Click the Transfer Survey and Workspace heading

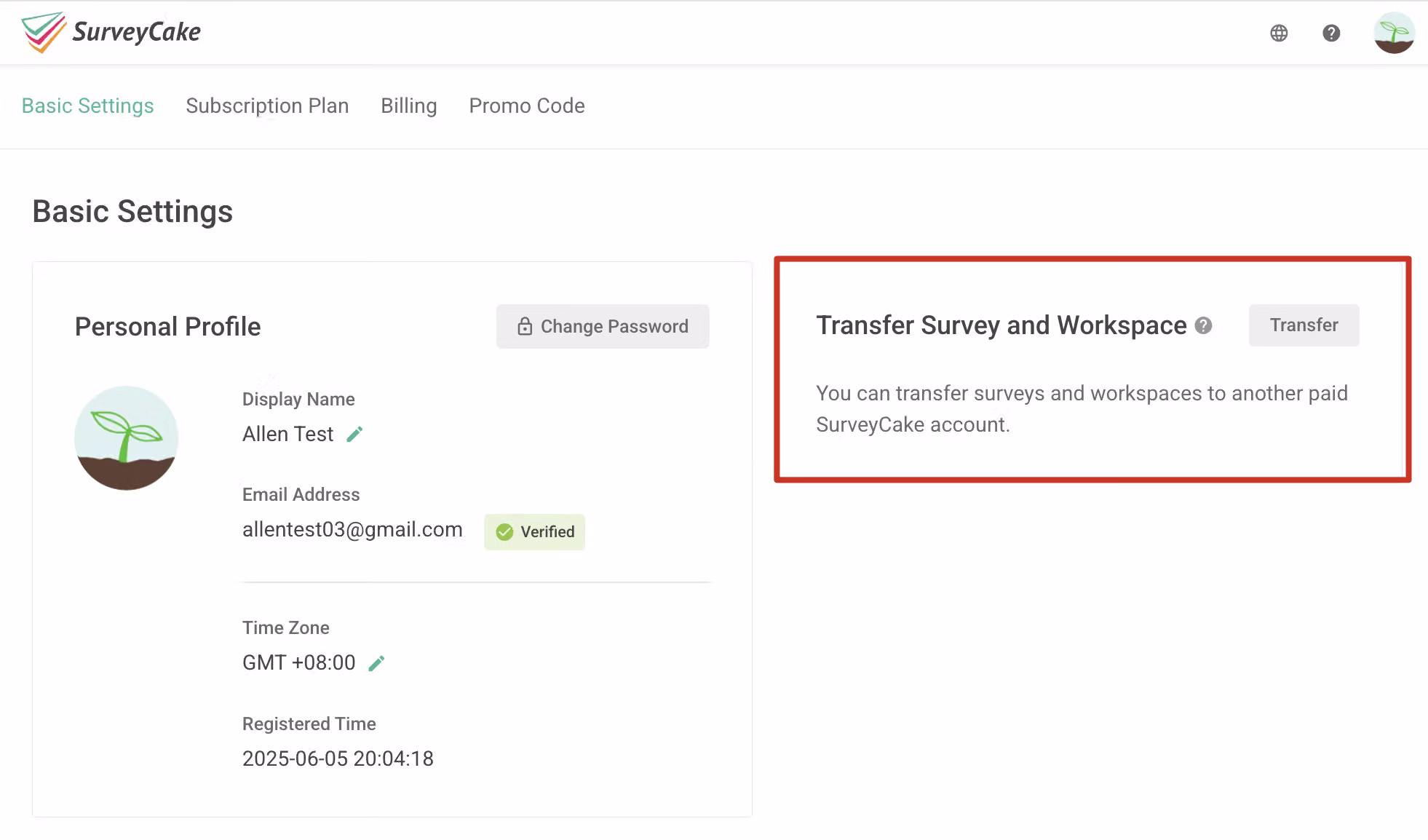pyautogui.click(x=1001, y=325)
